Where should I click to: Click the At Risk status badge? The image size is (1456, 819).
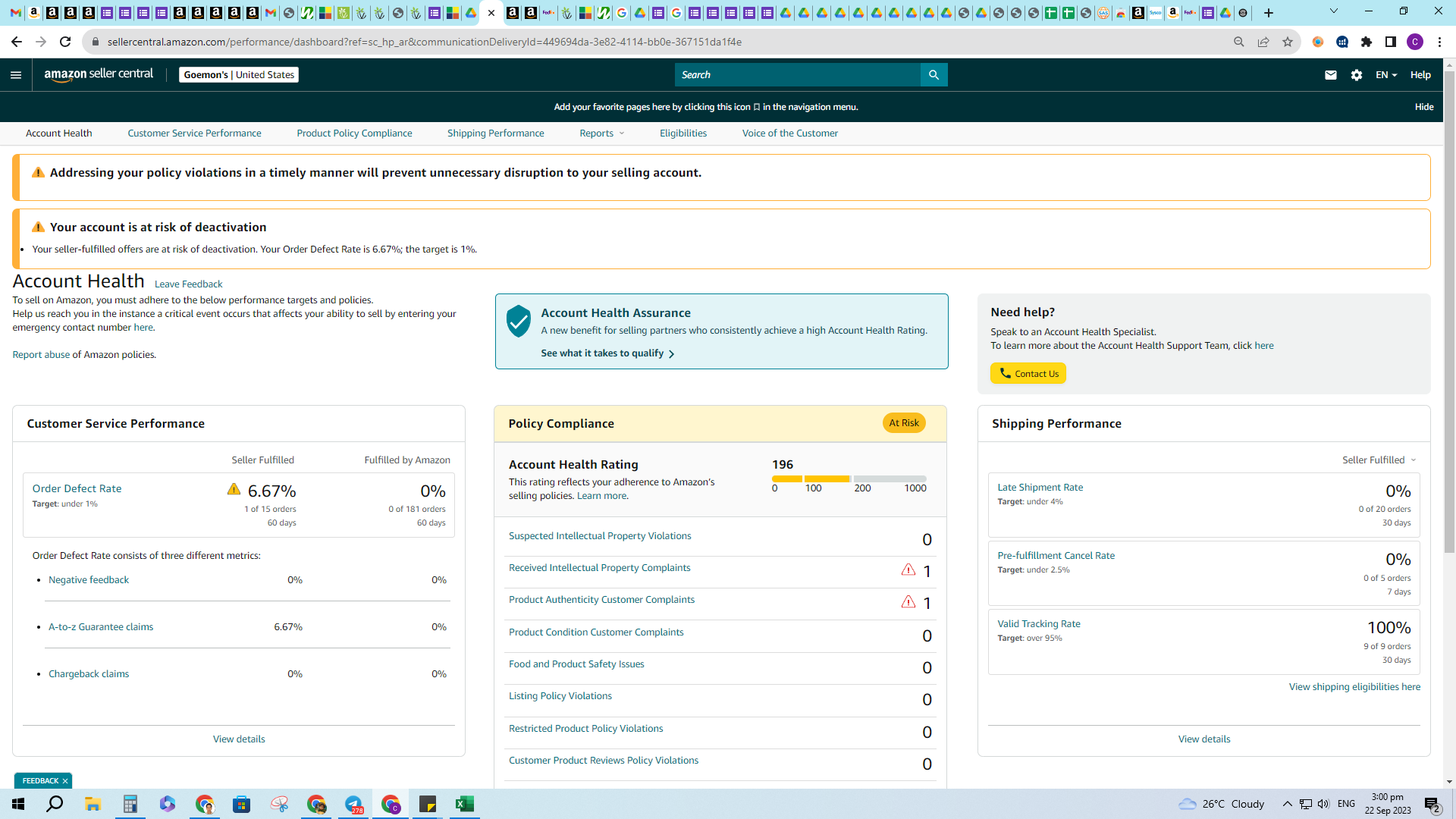coord(904,423)
